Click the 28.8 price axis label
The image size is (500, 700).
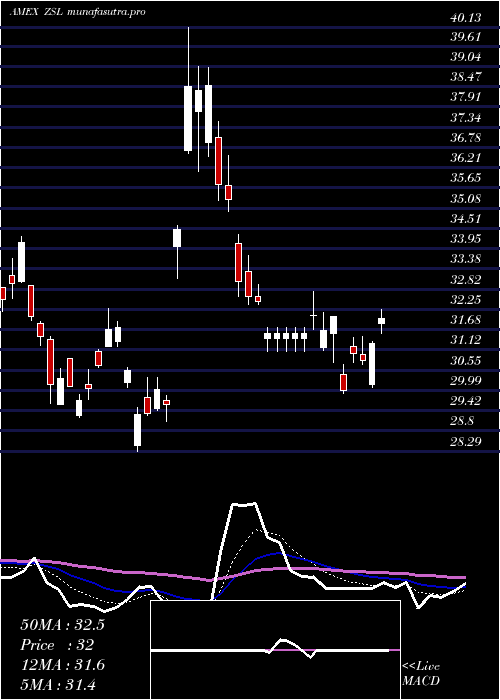[463, 421]
